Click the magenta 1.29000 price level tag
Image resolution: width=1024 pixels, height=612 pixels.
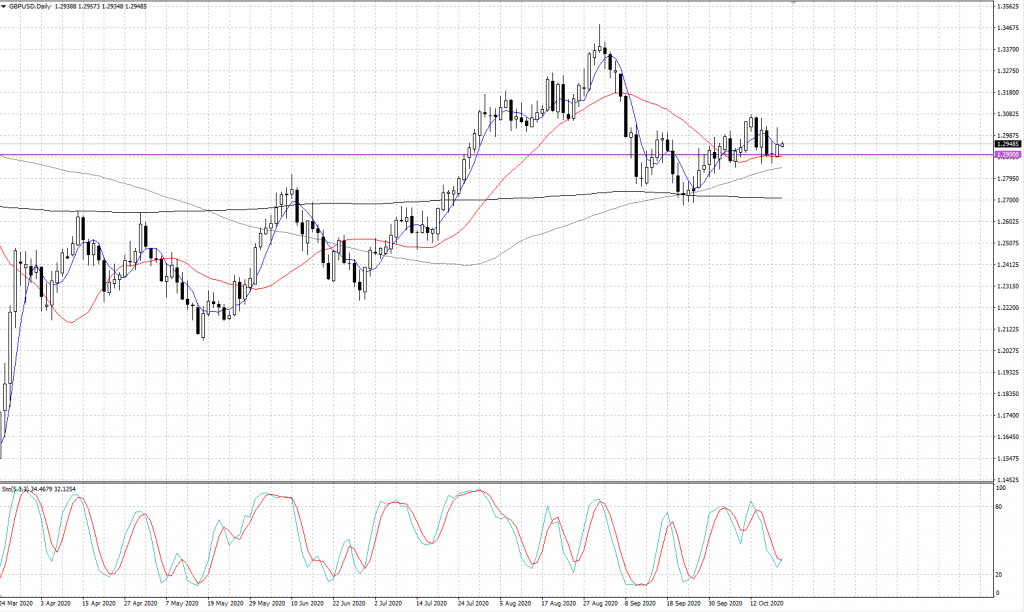point(1007,155)
